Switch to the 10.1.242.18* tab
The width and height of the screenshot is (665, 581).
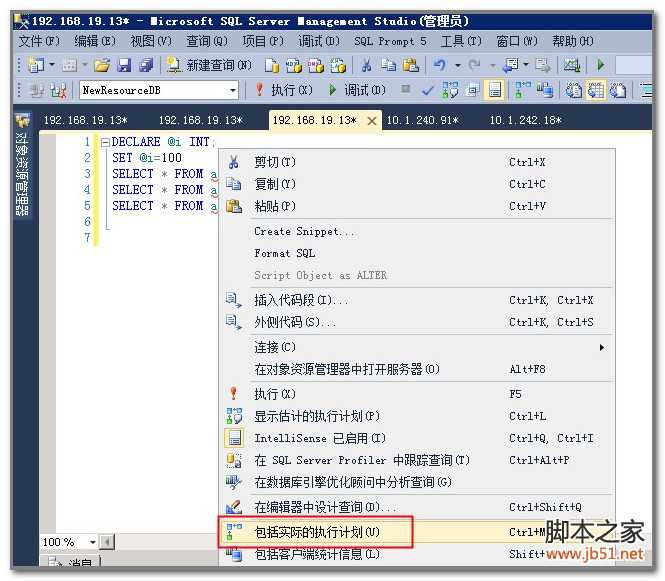tap(525, 120)
